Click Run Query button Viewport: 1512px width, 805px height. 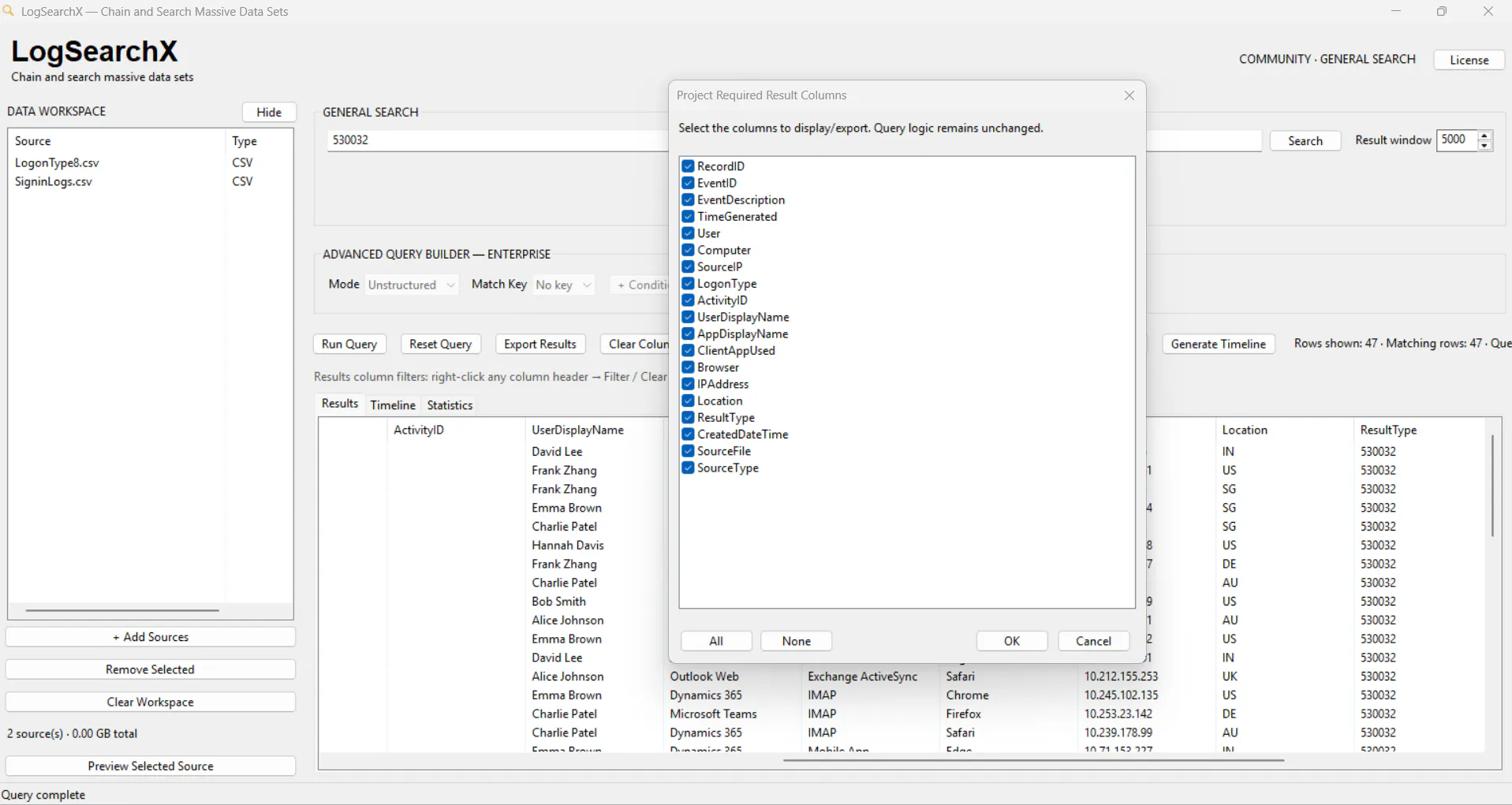(349, 344)
